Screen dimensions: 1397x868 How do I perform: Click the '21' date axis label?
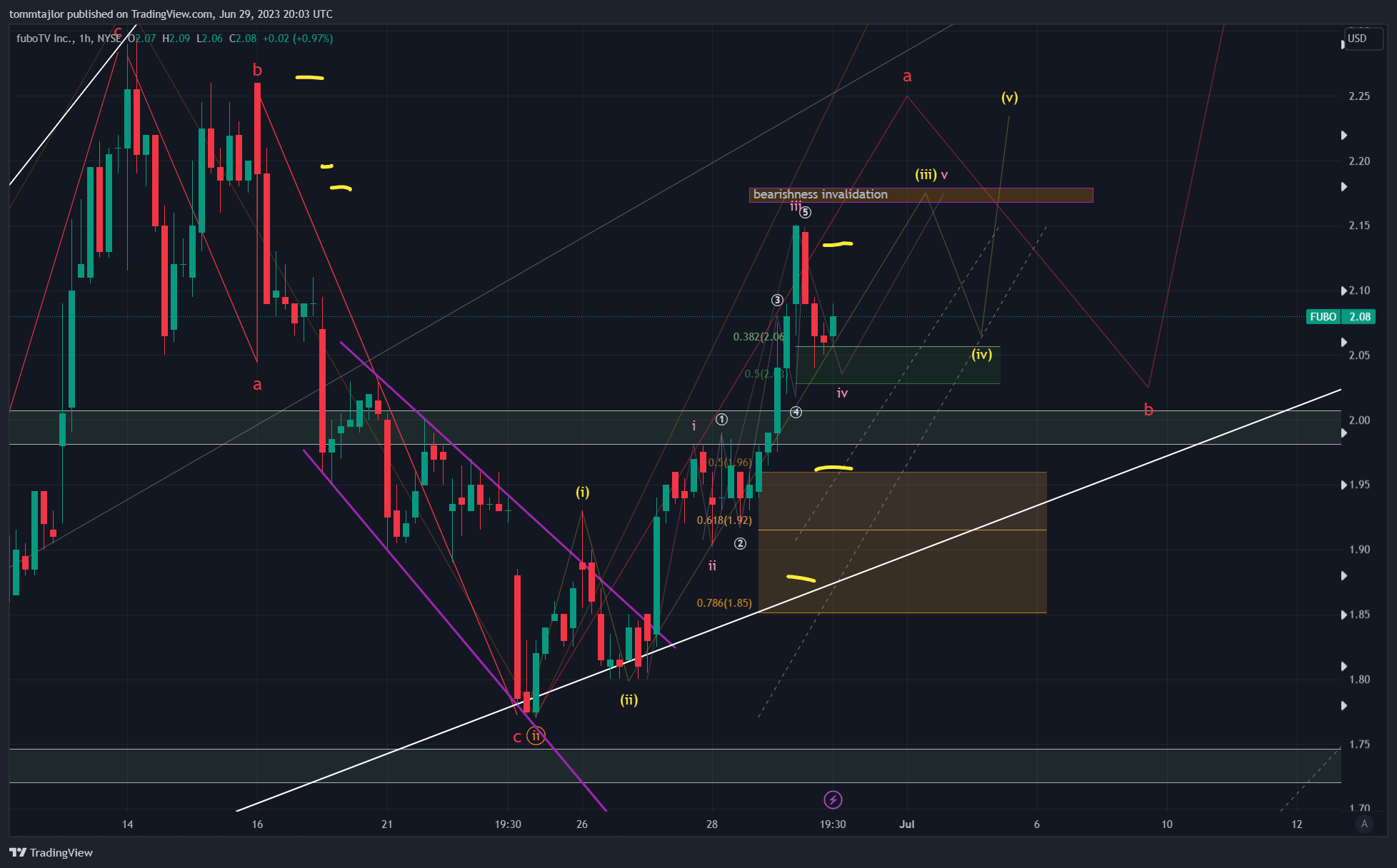click(387, 824)
